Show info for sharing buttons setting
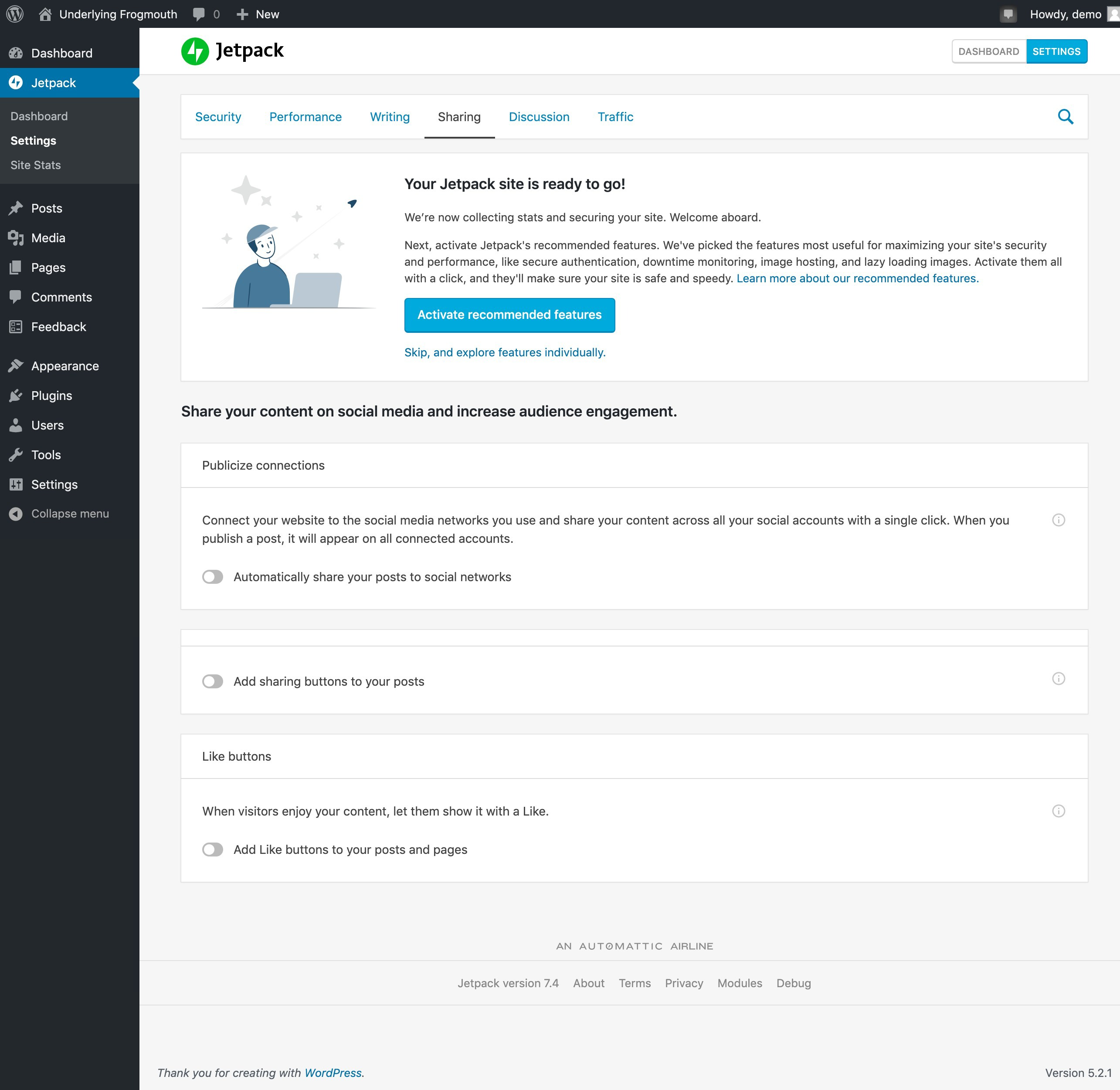 coord(1059,678)
